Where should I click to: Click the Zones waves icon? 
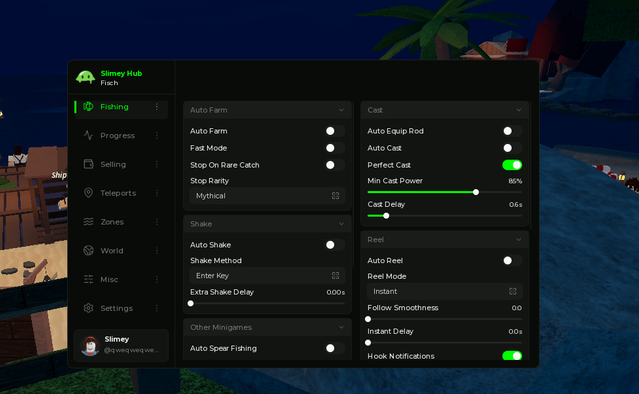click(88, 222)
